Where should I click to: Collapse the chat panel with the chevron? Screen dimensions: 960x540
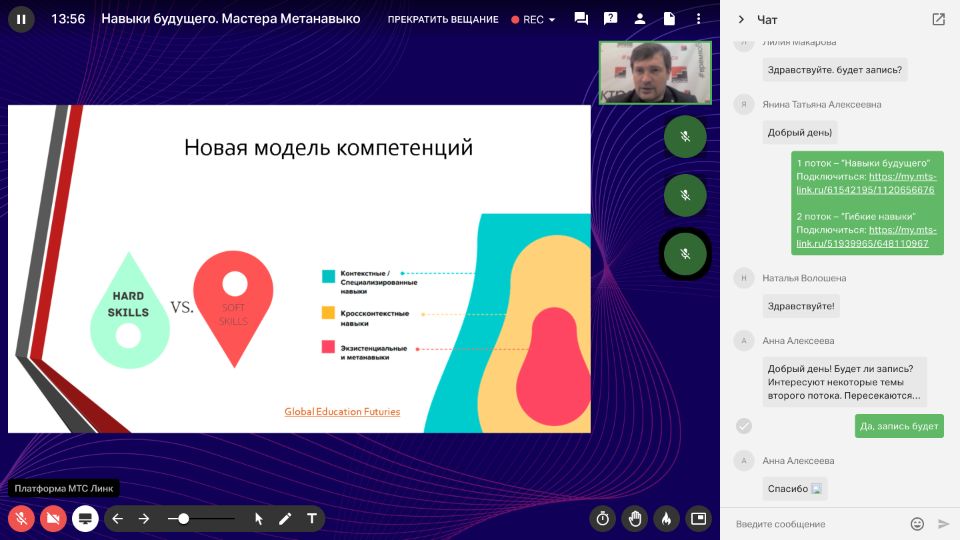point(741,20)
